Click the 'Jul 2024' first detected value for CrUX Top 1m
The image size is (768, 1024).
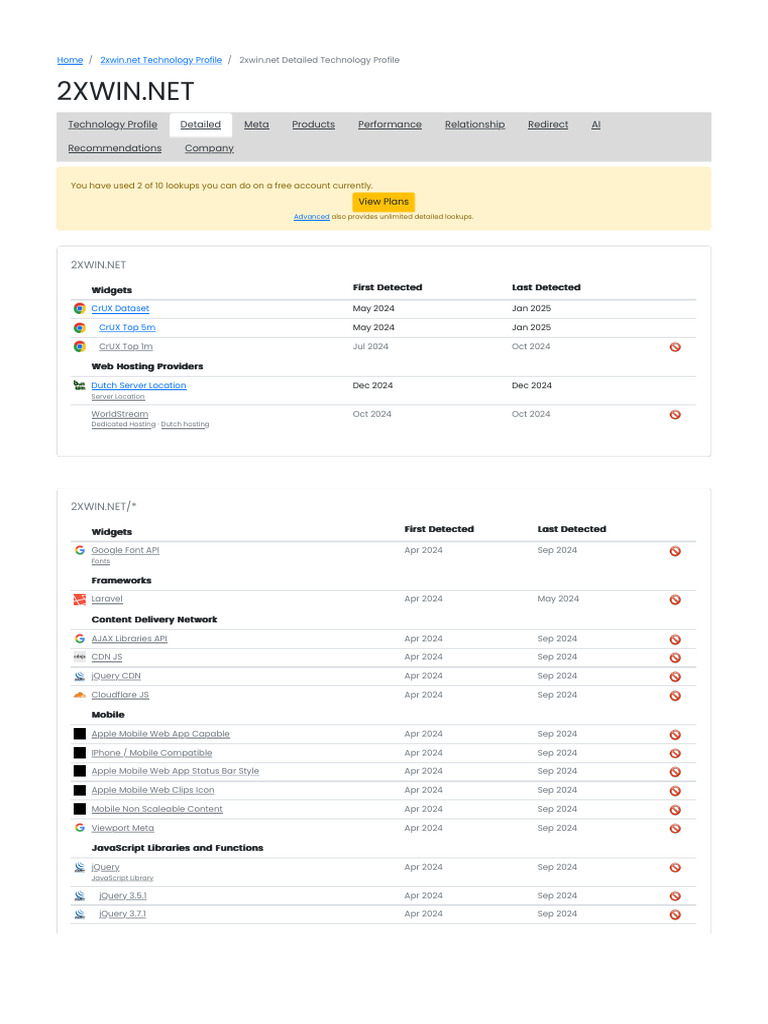pyautogui.click(x=370, y=346)
